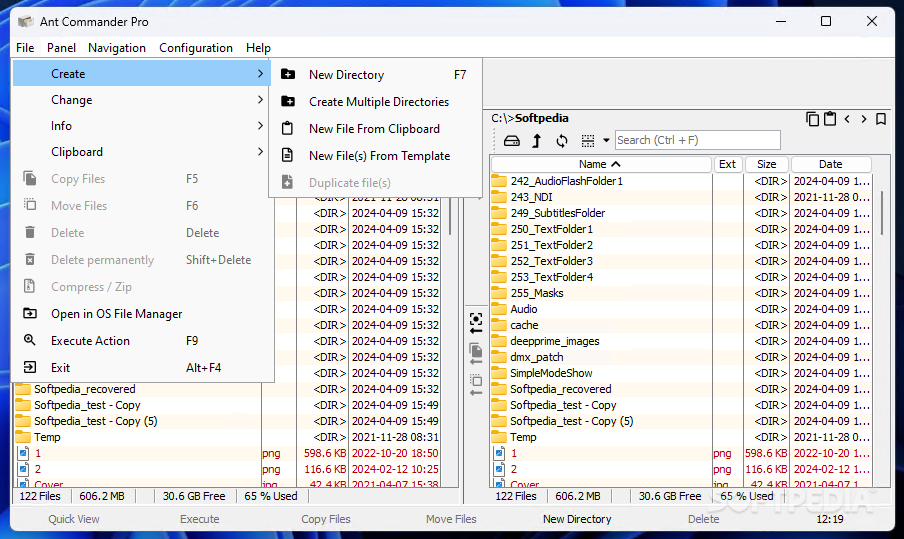This screenshot has width=904, height=539.
Task: Expand the Clipboard submenu
Action: pyautogui.click(x=260, y=152)
